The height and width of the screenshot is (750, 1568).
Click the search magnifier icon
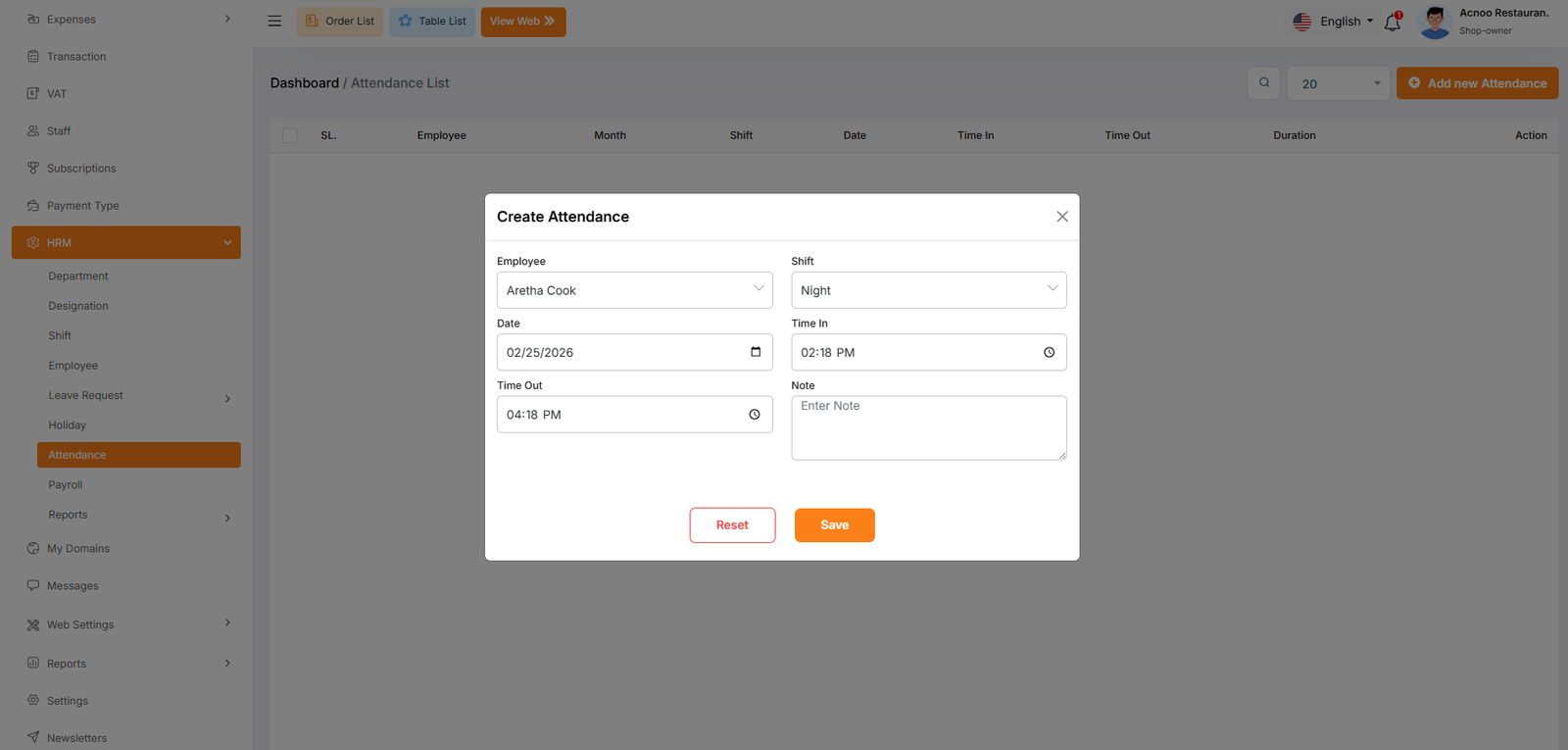(1264, 83)
